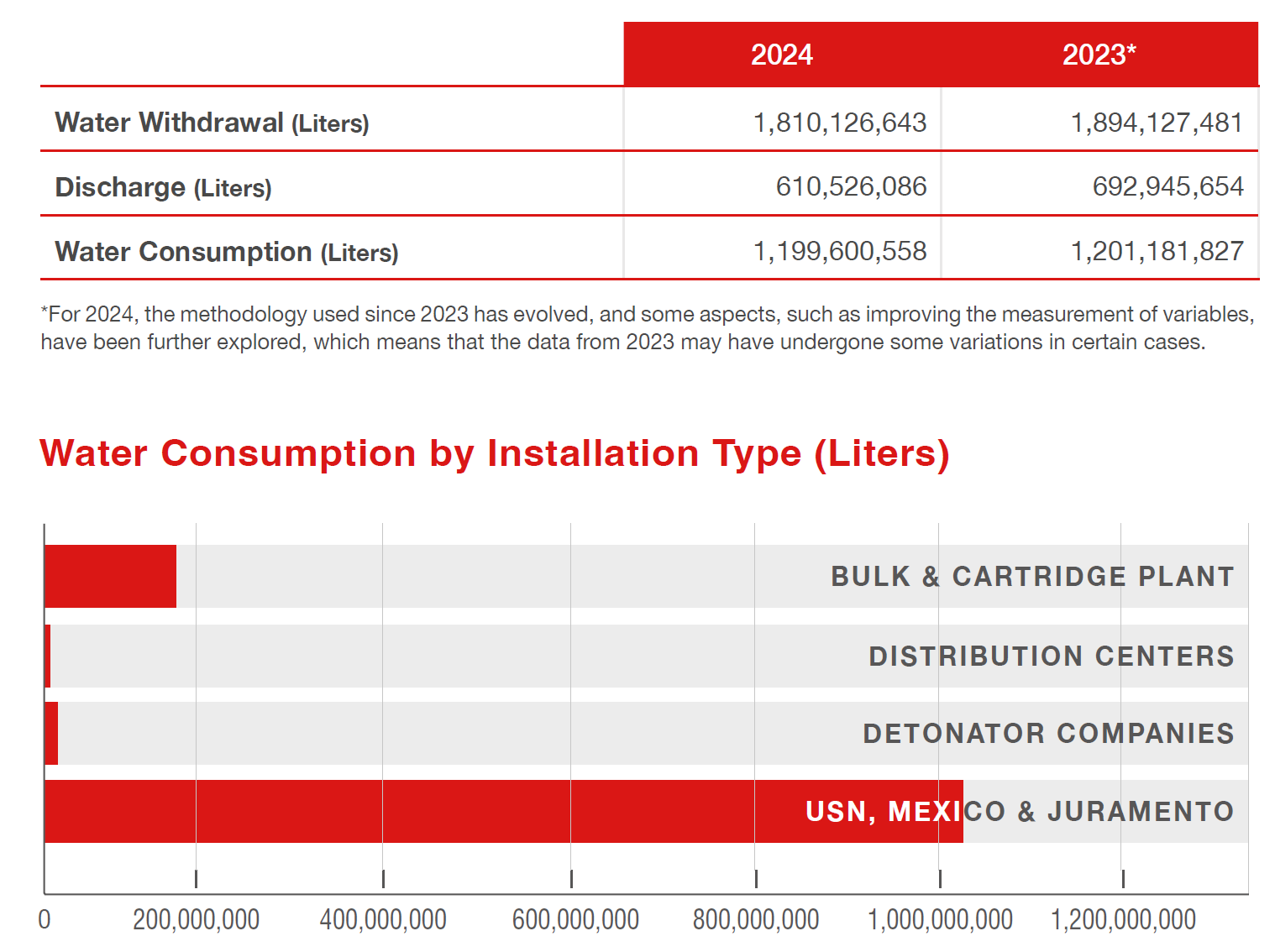1275x952 pixels.
Task: Click the DETONATOR COMPANIES label
Action: click(x=1048, y=734)
